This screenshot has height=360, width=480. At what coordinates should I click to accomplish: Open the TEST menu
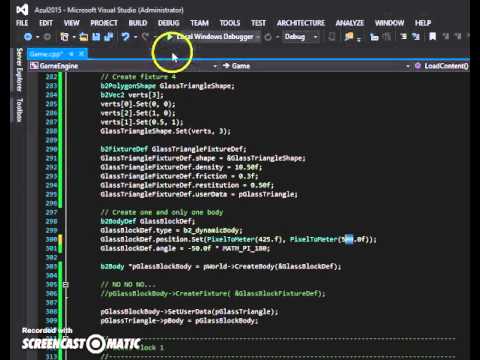click(x=258, y=23)
